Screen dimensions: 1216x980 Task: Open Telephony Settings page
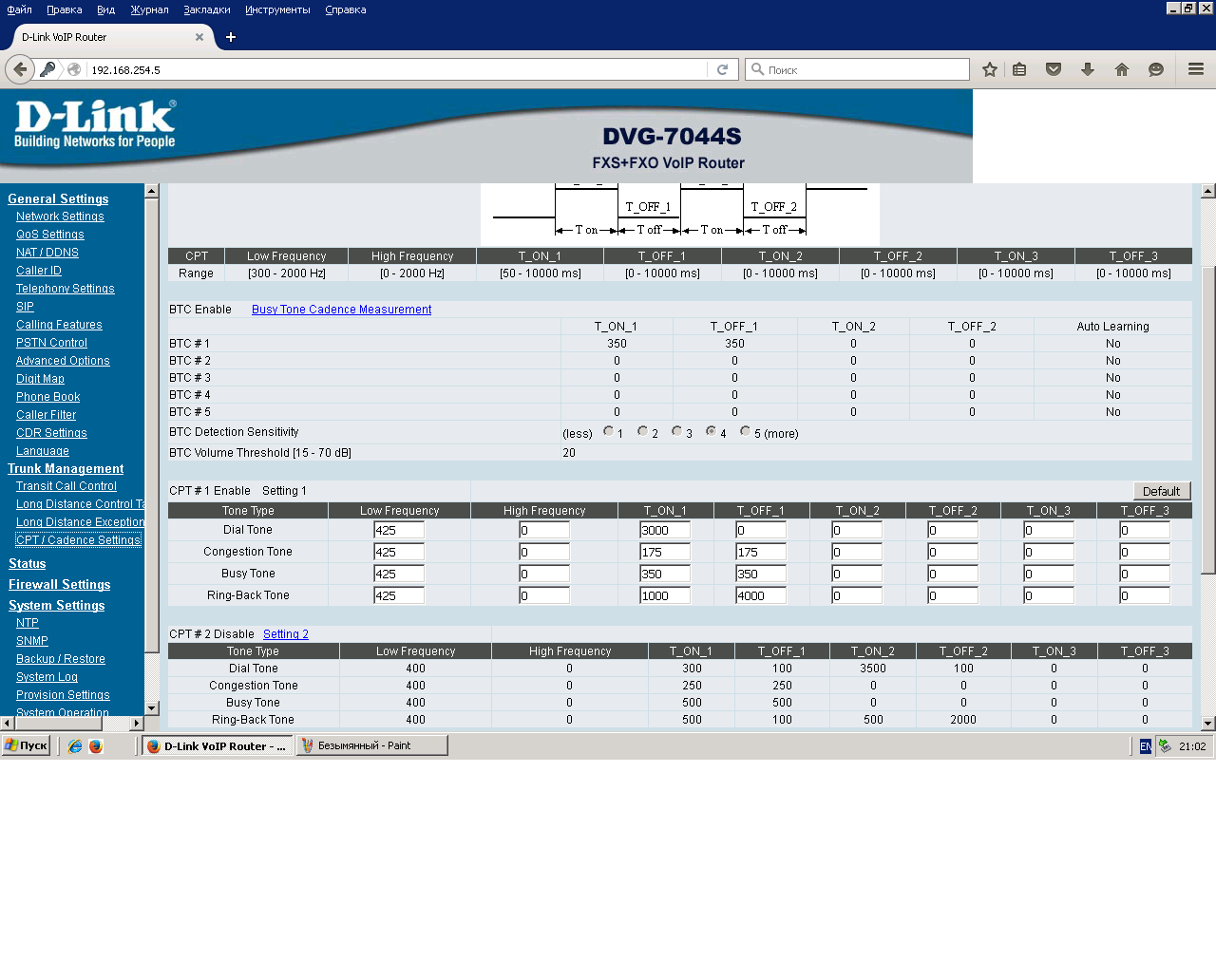pyautogui.click(x=66, y=289)
